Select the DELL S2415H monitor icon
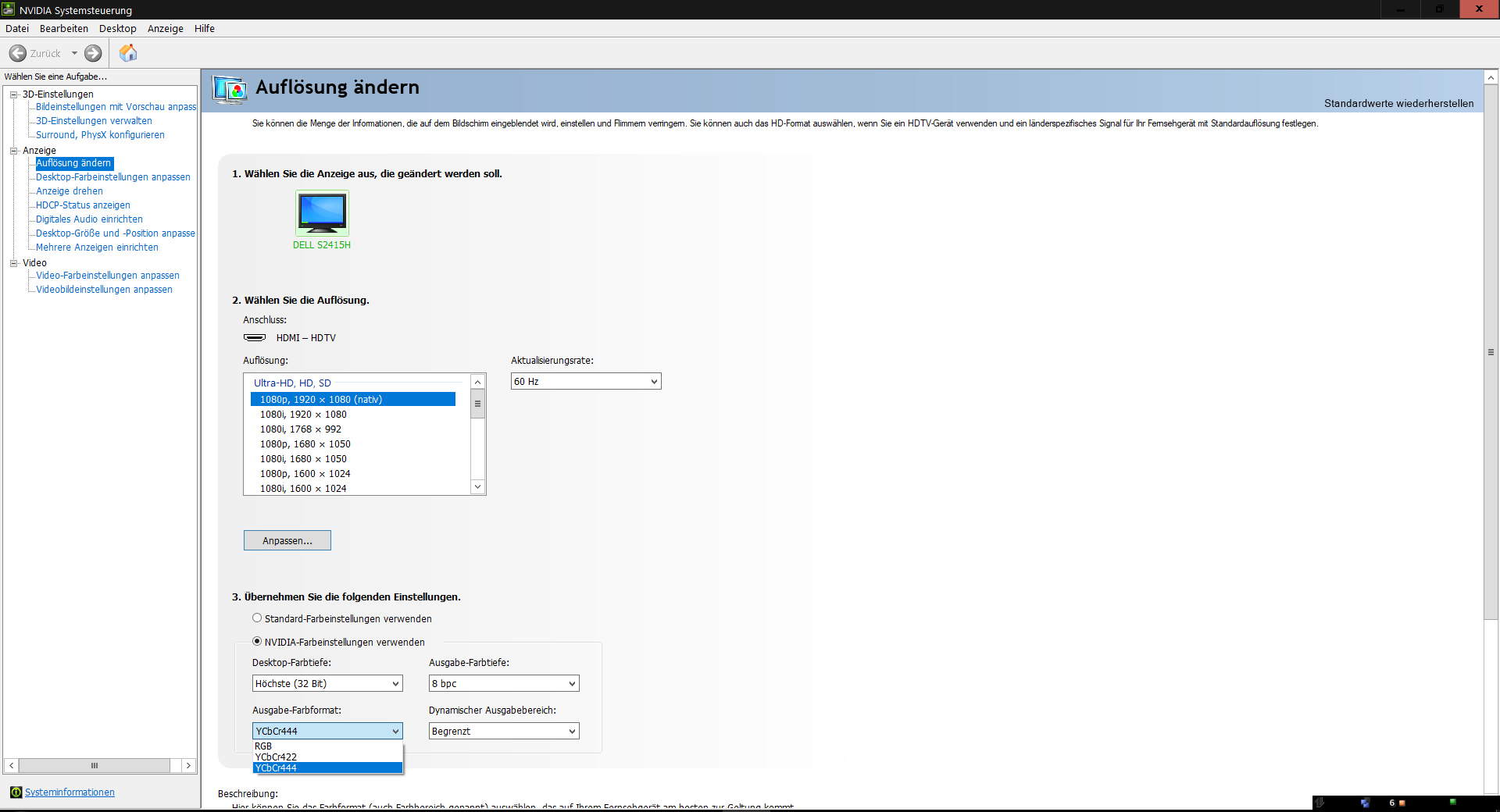 coord(322,213)
